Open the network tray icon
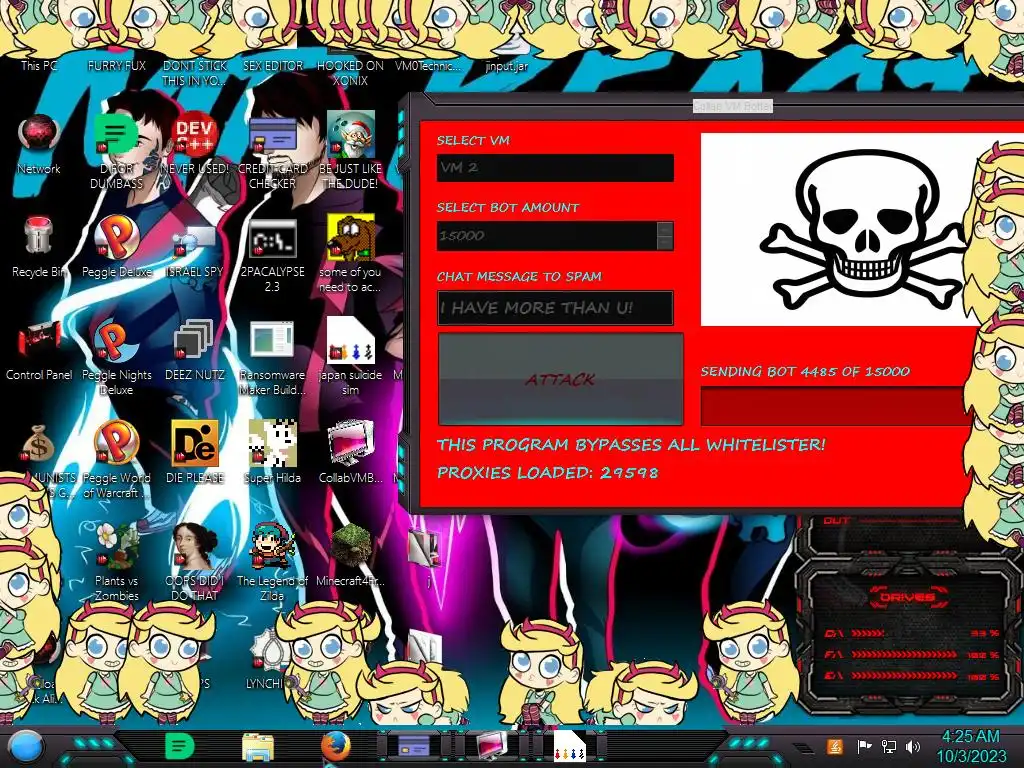The height and width of the screenshot is (768, 1024). [889, 746]
